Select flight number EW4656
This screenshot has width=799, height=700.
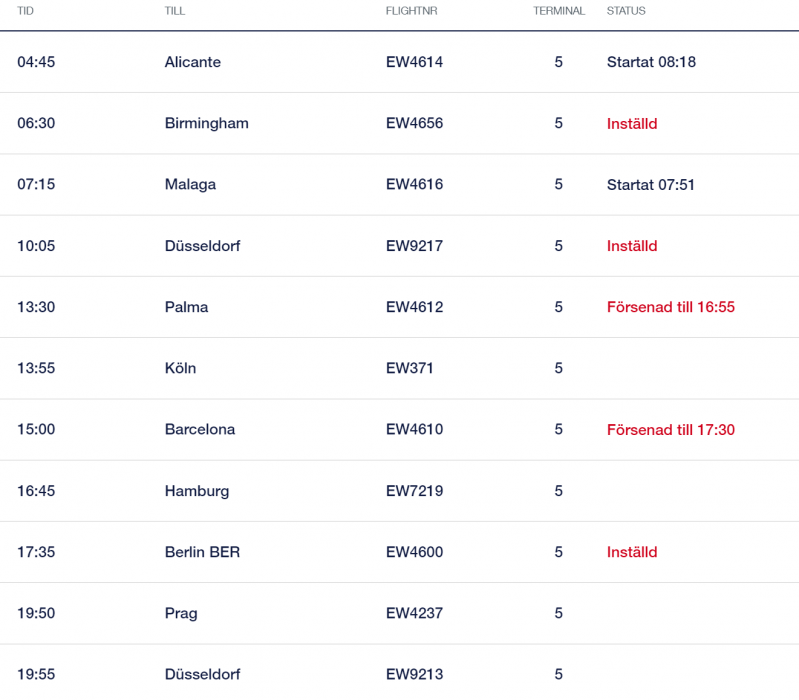click(414, 124)
